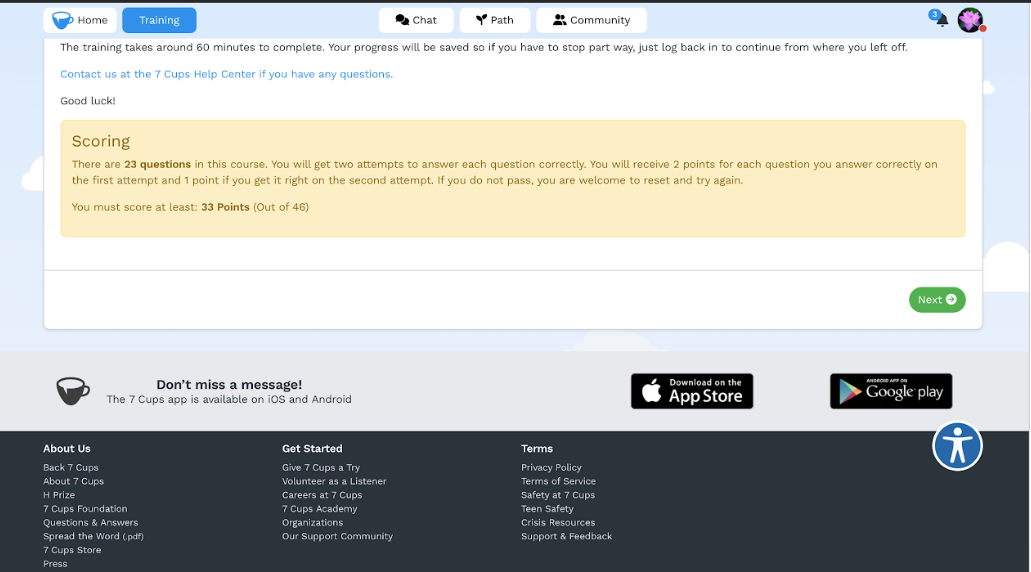Image resolution: width=1031 pixels, height=572 pixels.
Task: Open the Training tab
Action: coord(159,20)
